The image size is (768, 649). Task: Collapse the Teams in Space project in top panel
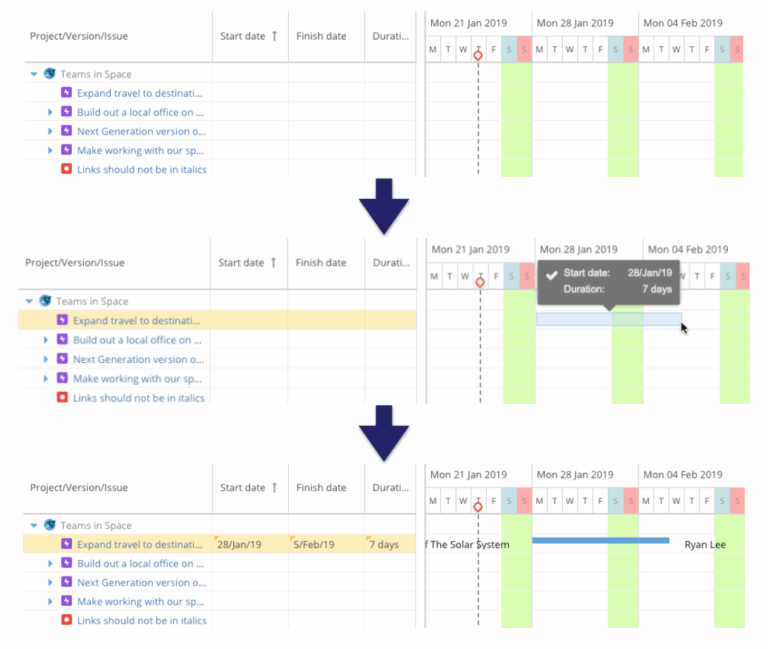(x=34, y=74)
